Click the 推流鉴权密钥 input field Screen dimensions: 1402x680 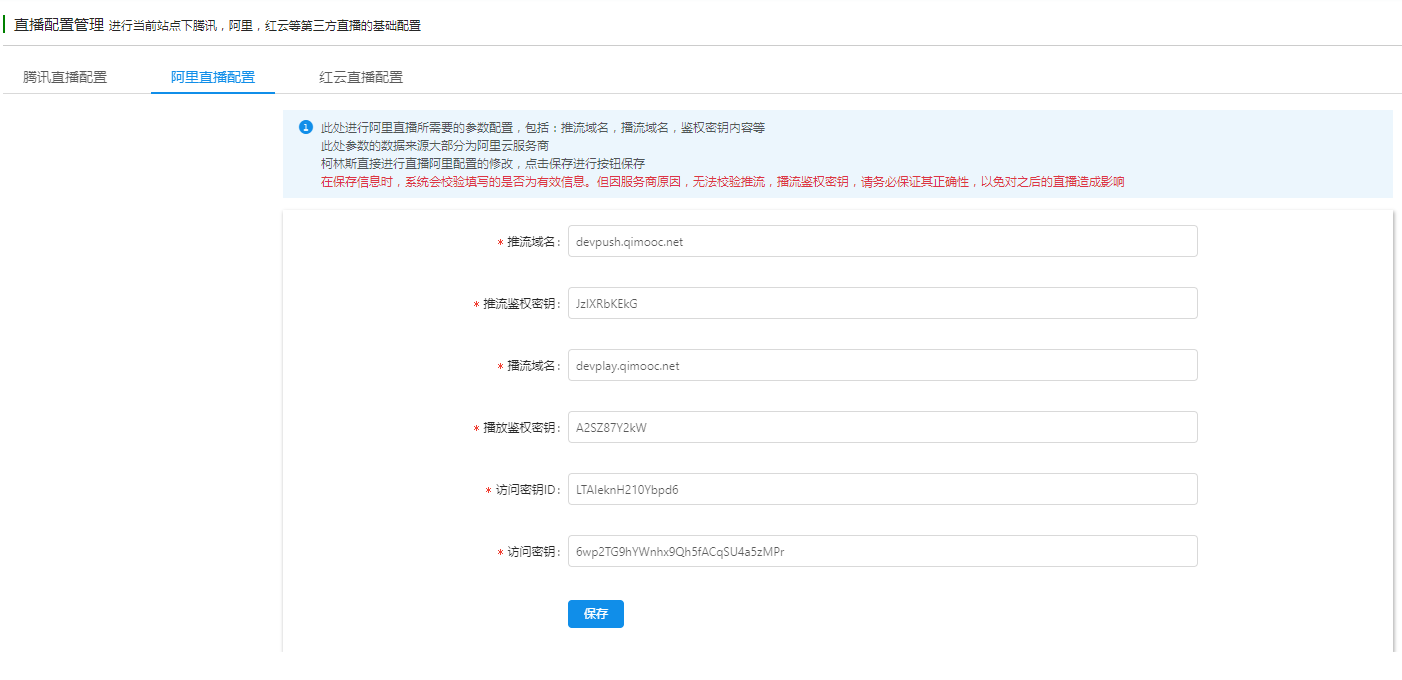tap(882, 303)
